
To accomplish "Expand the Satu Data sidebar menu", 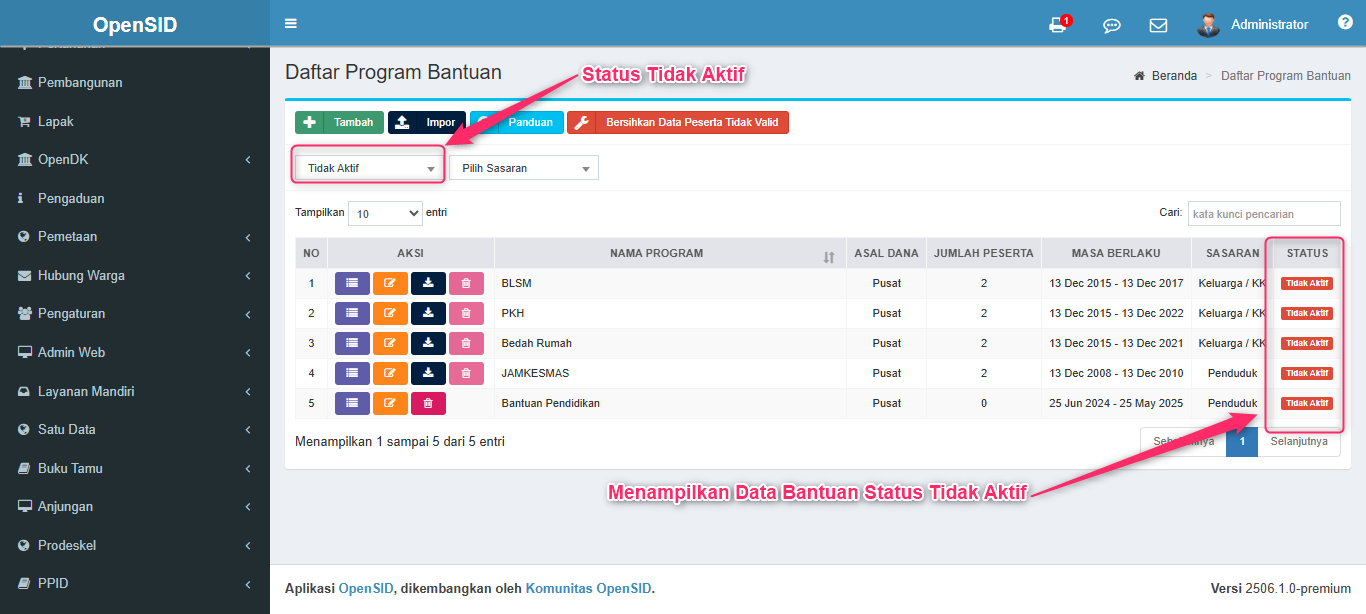I will click(x=135, y=429).
